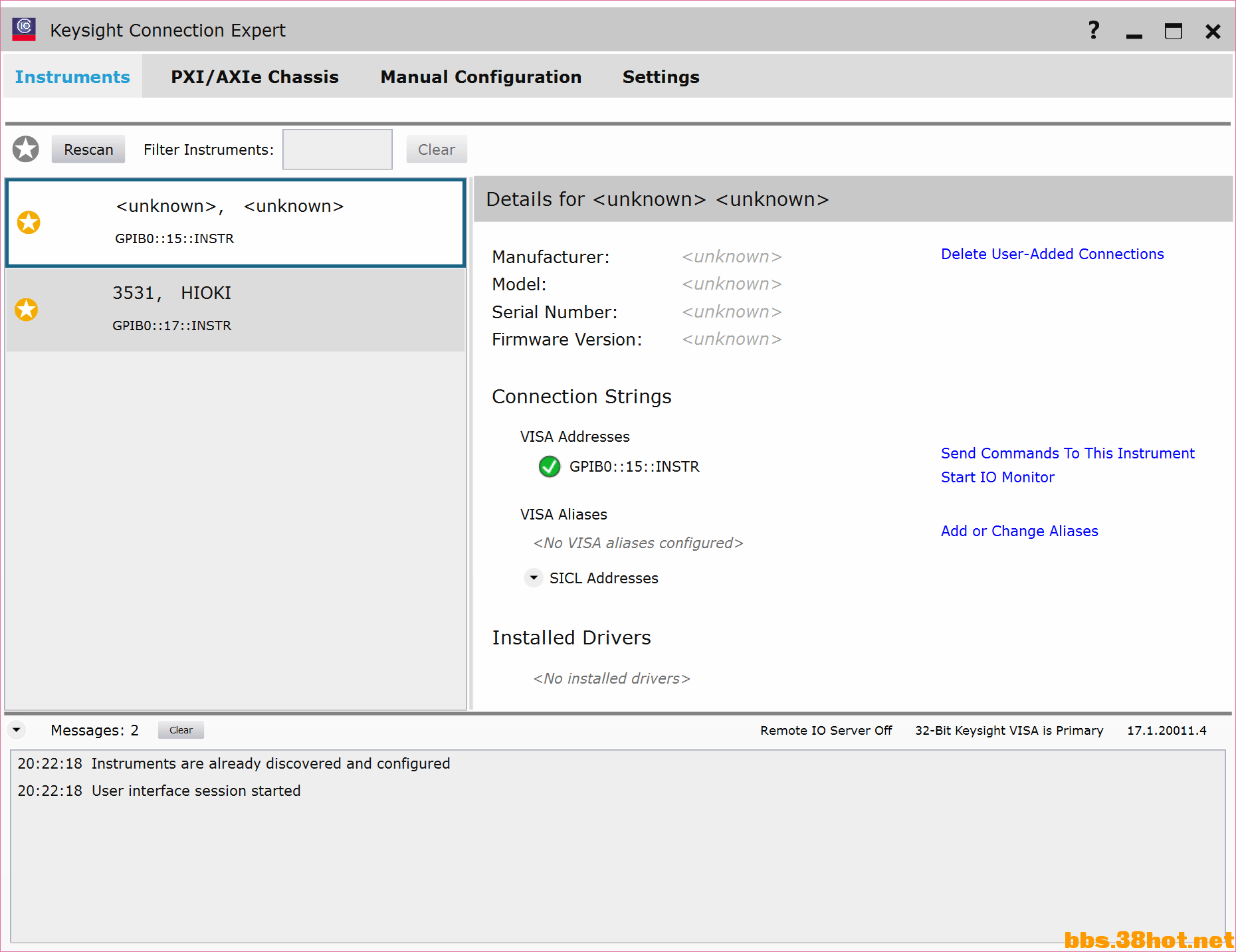Click 'No VISA aliases configured' placeholder text

pos(638,543)
